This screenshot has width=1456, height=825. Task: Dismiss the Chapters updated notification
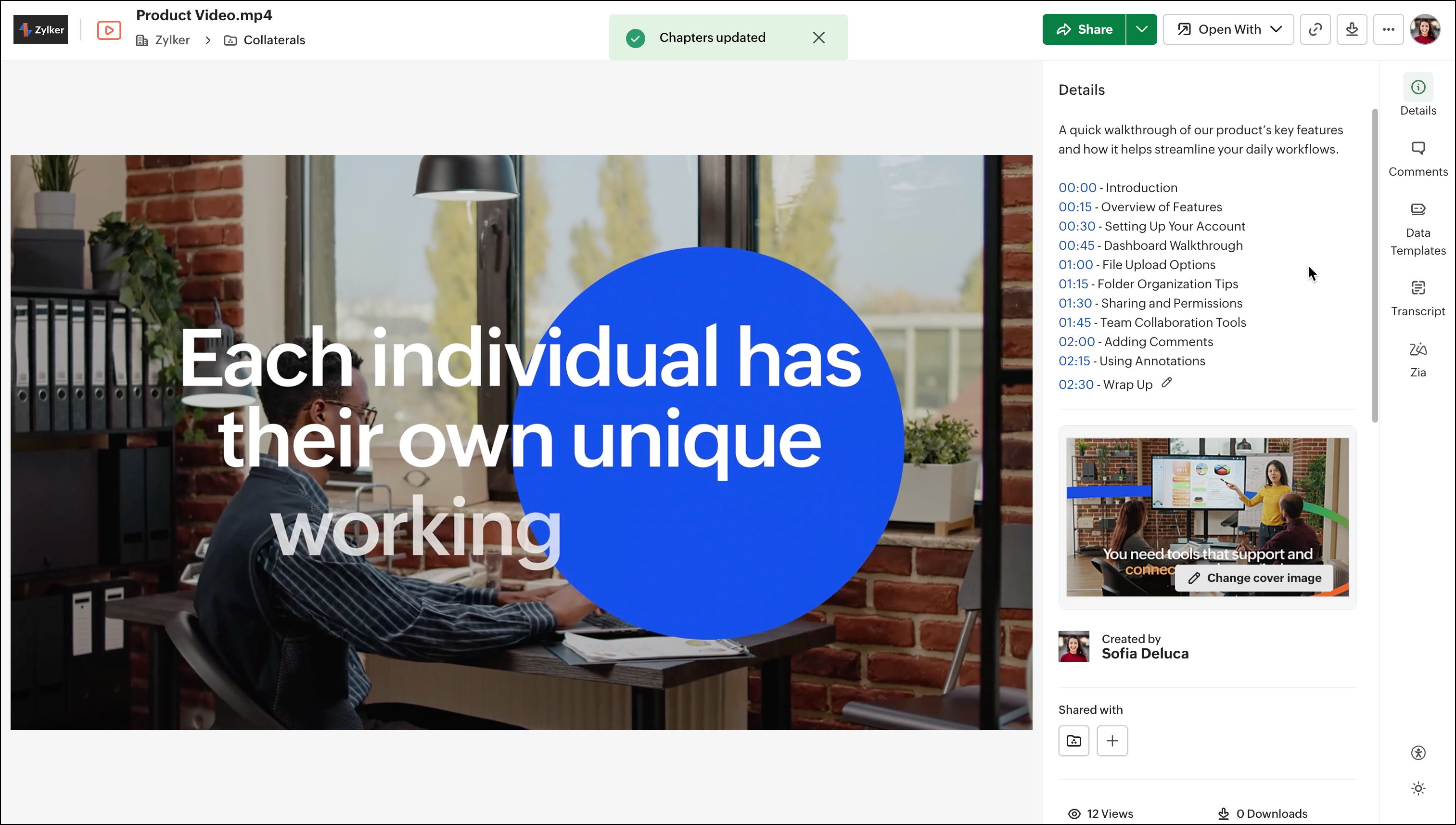tap(818, 38)
